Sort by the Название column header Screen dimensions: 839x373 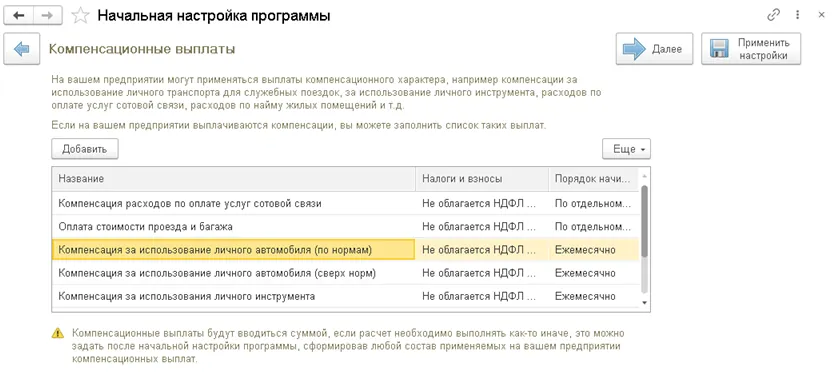(x=234, y=179)
